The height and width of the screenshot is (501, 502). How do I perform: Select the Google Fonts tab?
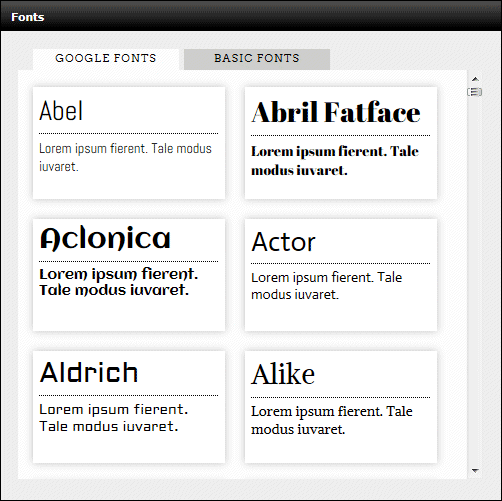coord(106,59)
